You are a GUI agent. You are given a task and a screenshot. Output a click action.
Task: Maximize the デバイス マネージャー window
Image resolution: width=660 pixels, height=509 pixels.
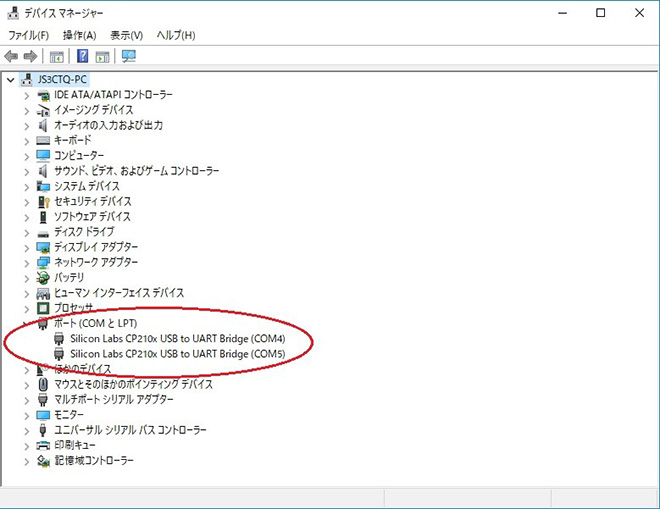coord(601,13)
